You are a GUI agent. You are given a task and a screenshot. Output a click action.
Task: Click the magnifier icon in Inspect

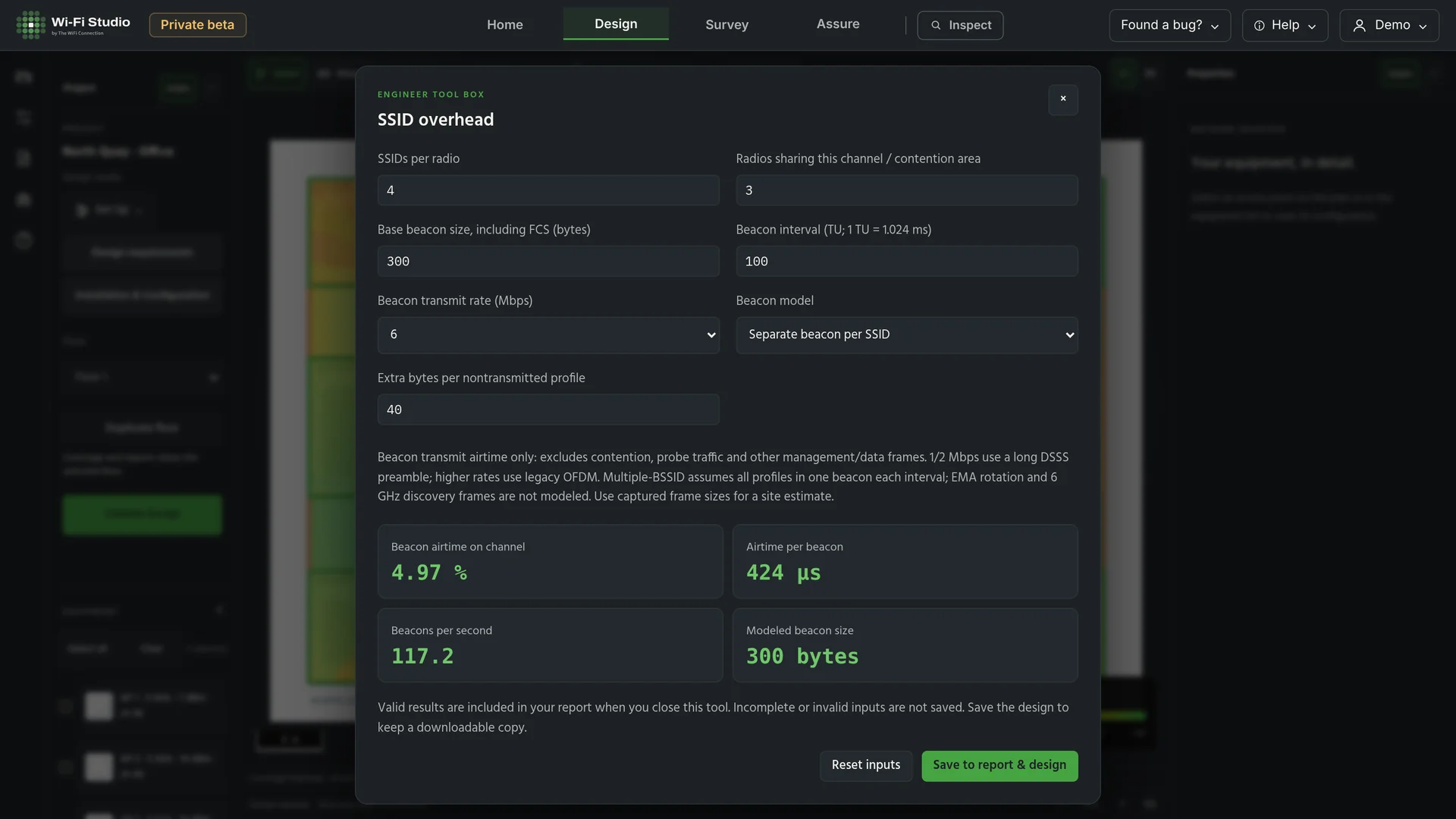(x=936, y=26)
